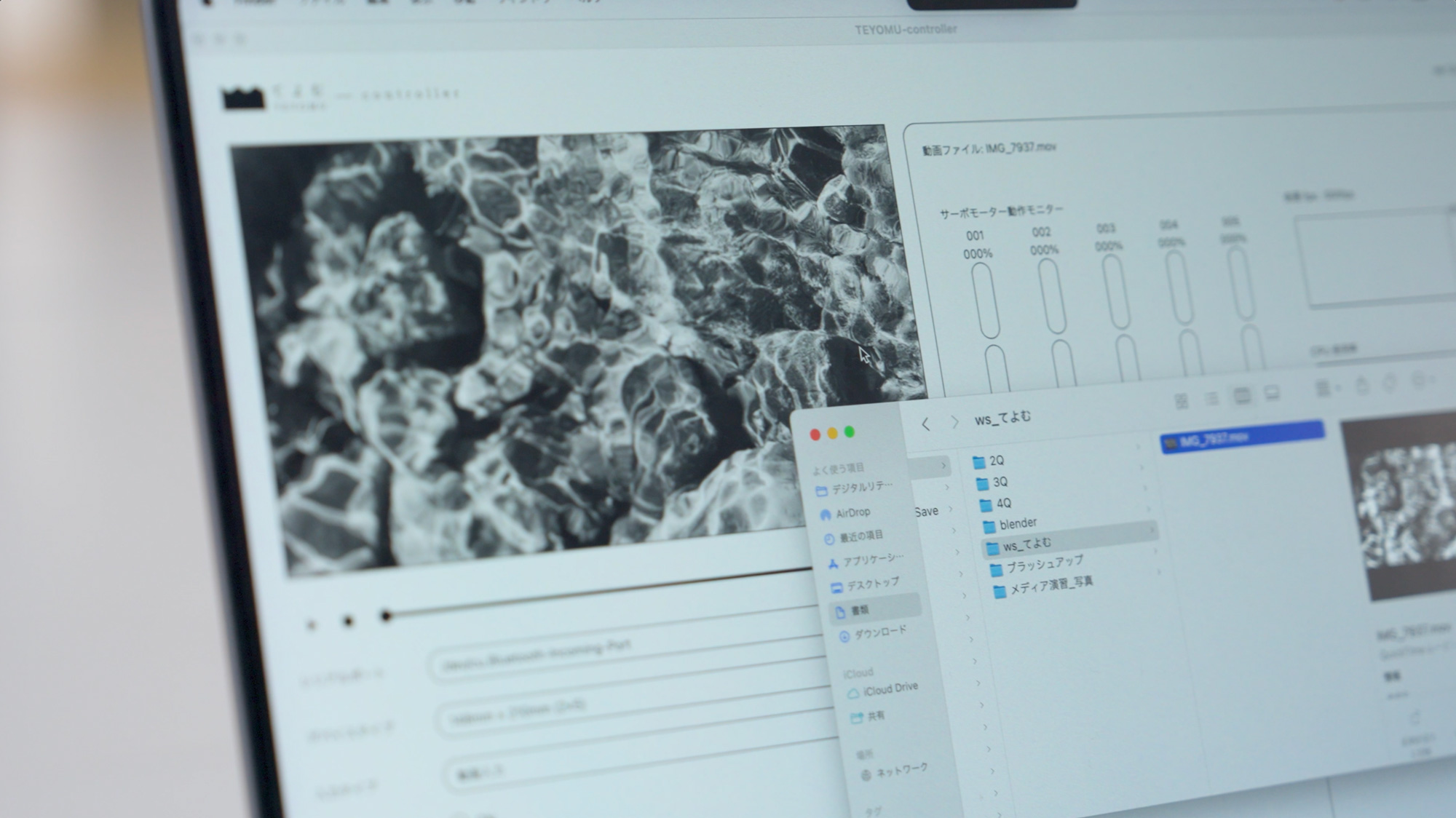Select the メディア演習_写真 folder

(1043, 586)
